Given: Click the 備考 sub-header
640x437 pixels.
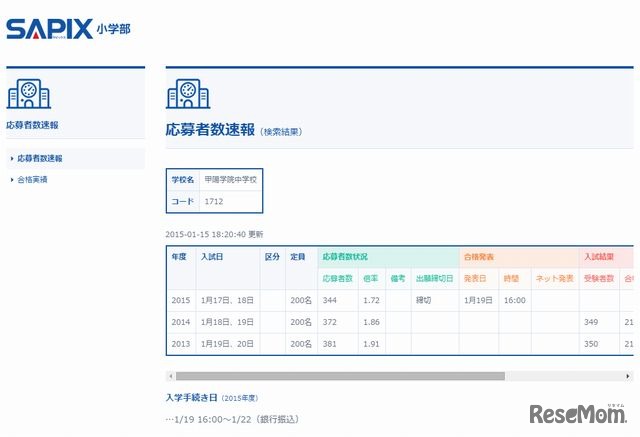Looking at the screenshot, I should 398,279.
